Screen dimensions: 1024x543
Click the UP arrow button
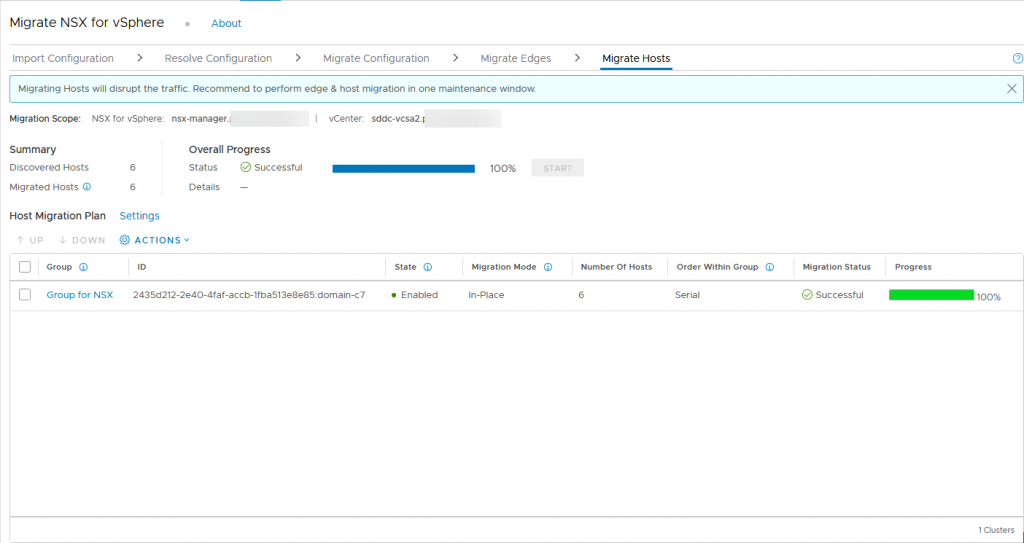pyautogui.click(x=30, y=240)
